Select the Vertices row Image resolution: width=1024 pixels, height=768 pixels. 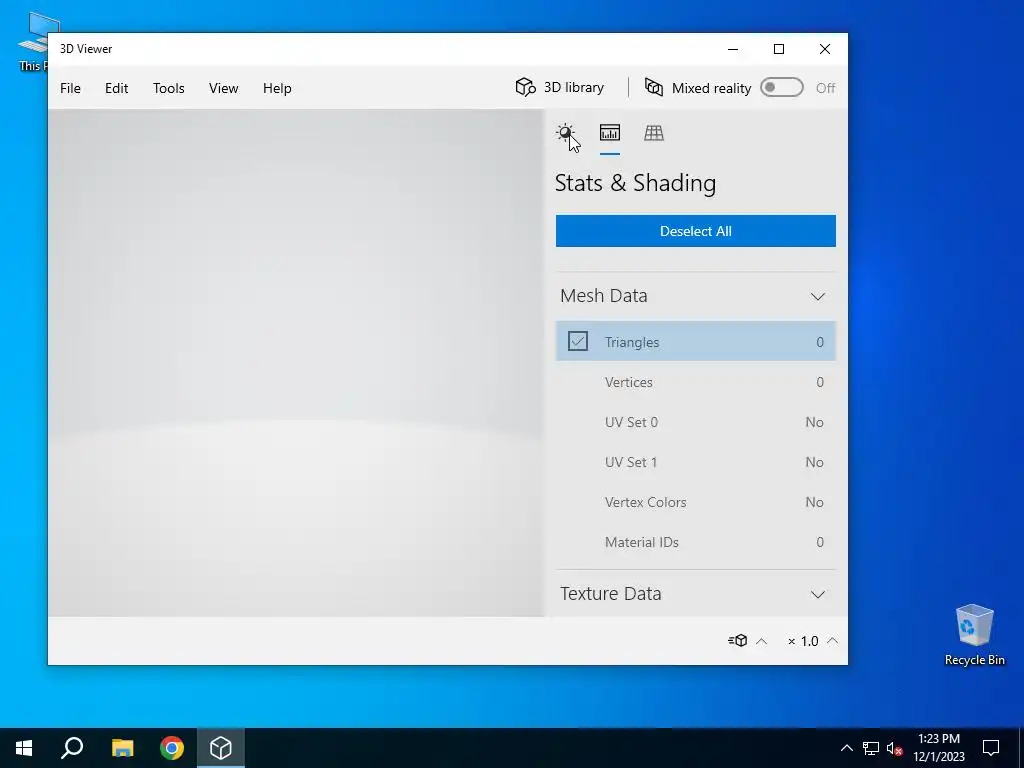(696, 382)
